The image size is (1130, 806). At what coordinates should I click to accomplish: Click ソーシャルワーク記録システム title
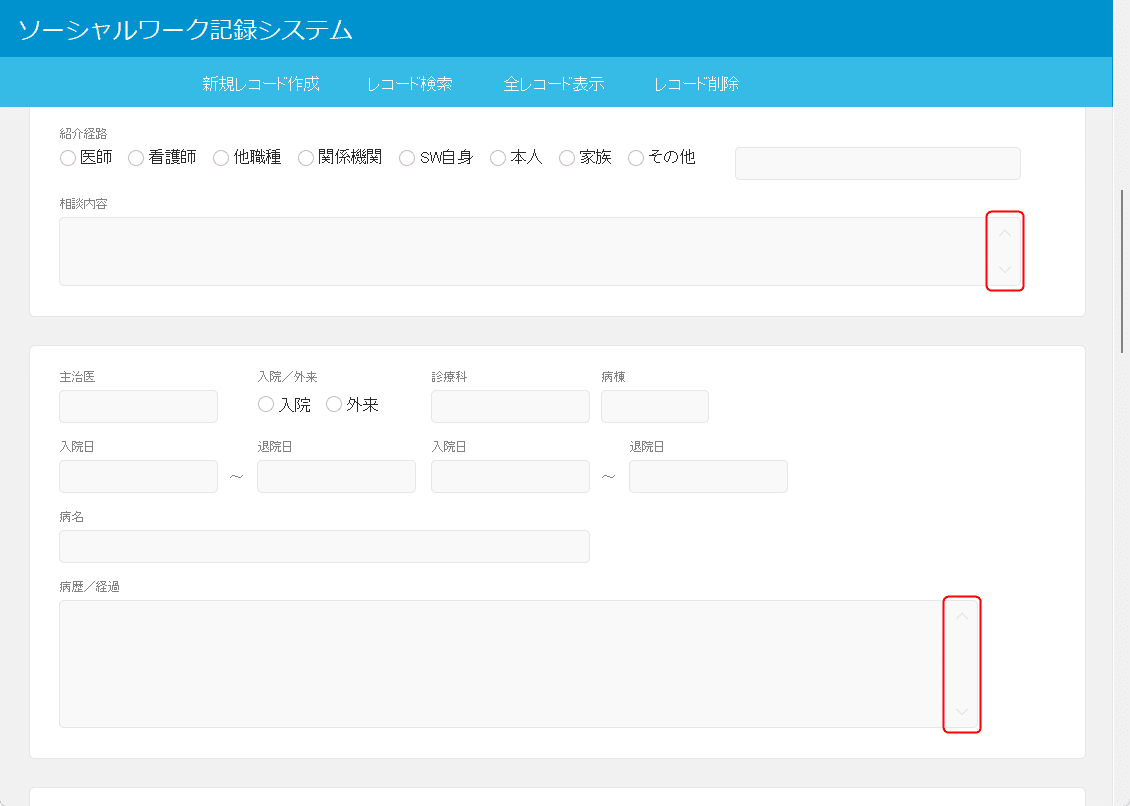pyautogui.click(x=185, y=30)
